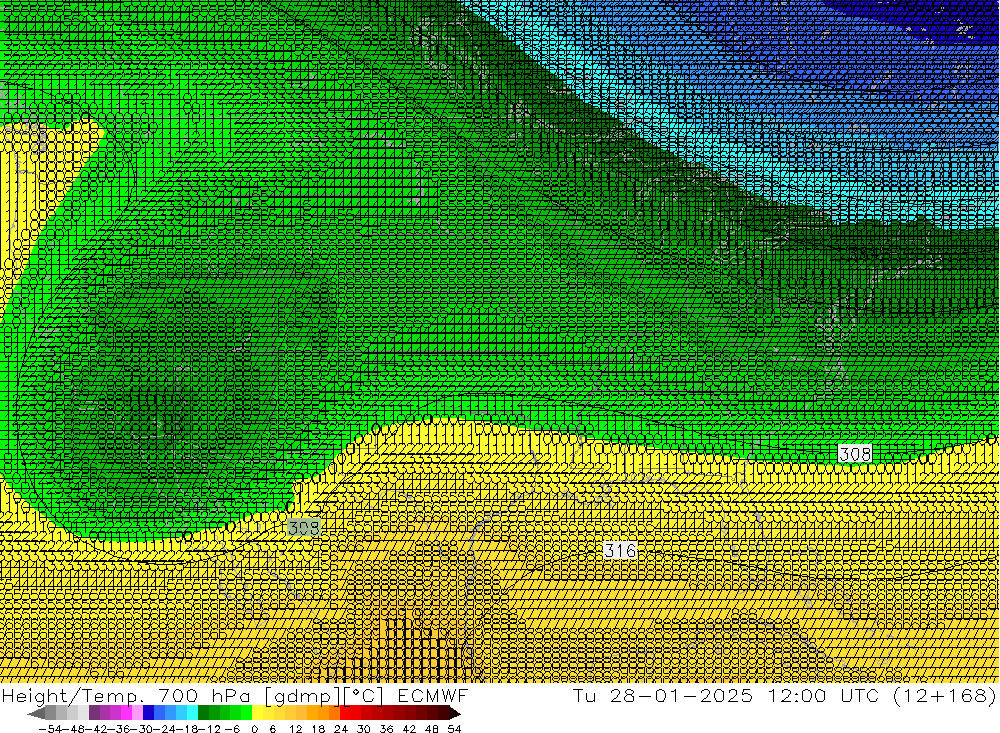Click the 0 value on the legend scale

(254, 729)
